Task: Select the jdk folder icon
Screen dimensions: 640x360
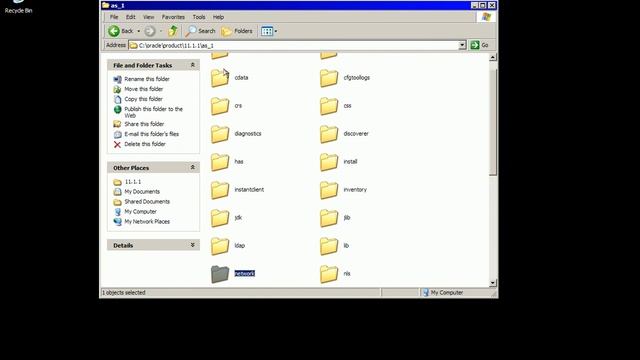Action: point(220,218)
